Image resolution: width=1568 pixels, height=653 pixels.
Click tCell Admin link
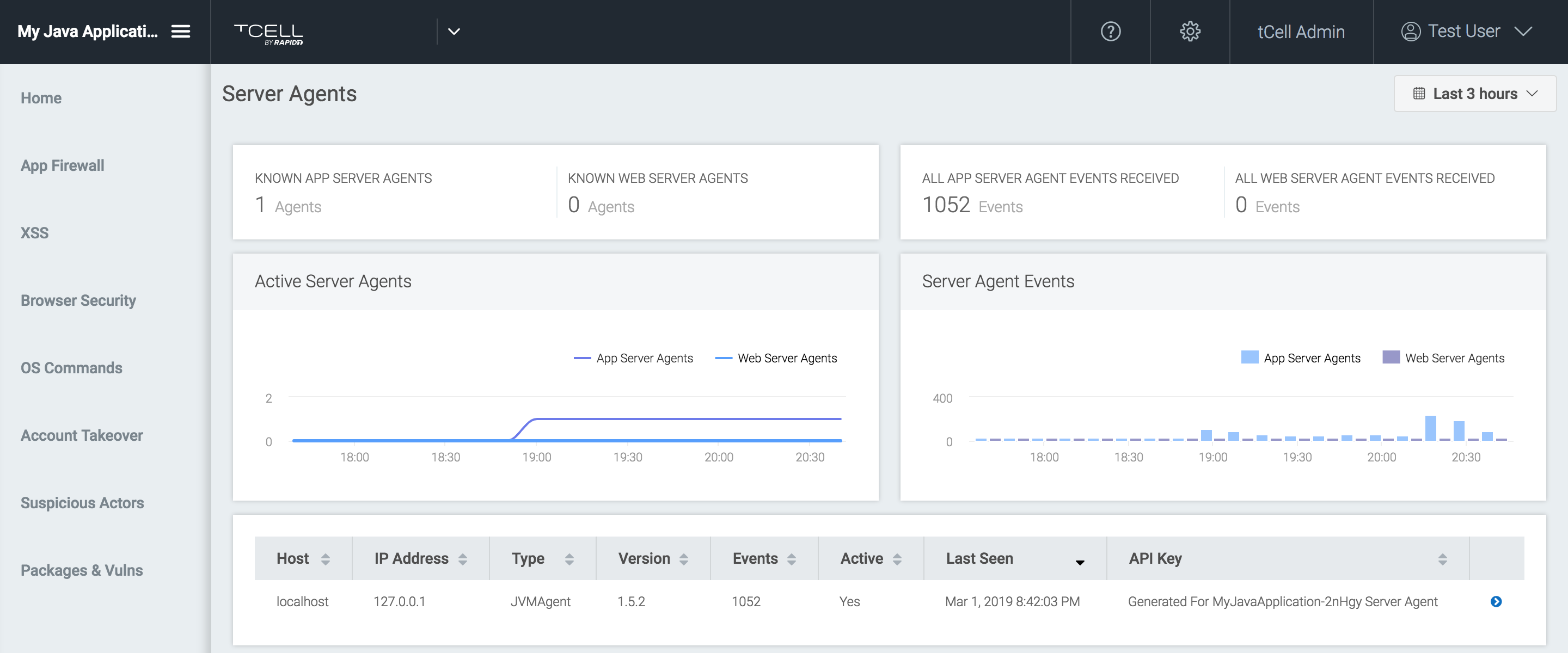pyautogui.click(x=1301, y=32)
